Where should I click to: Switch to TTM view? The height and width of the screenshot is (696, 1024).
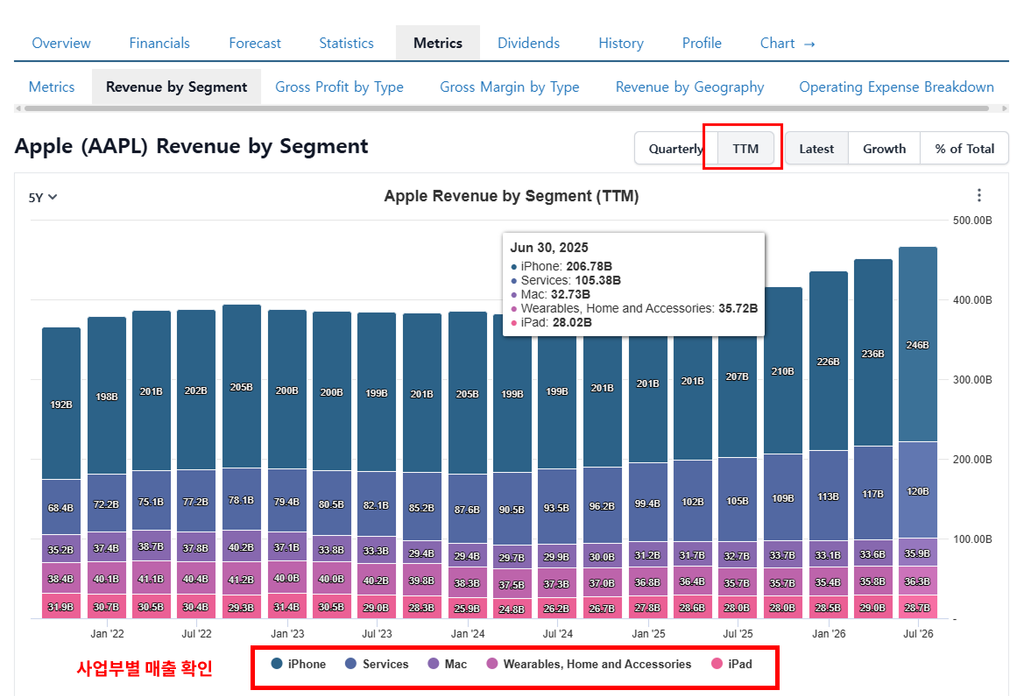(745, 149)
